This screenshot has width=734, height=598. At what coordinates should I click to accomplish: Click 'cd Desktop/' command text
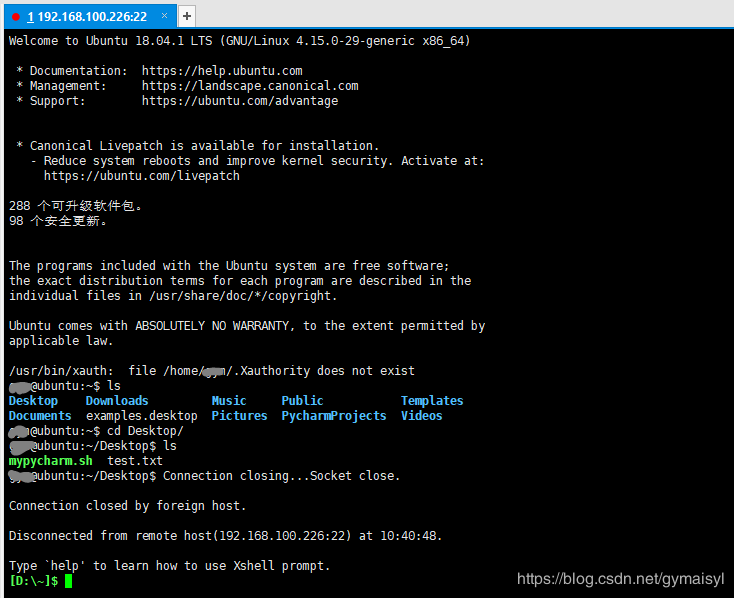click(145, 431)
